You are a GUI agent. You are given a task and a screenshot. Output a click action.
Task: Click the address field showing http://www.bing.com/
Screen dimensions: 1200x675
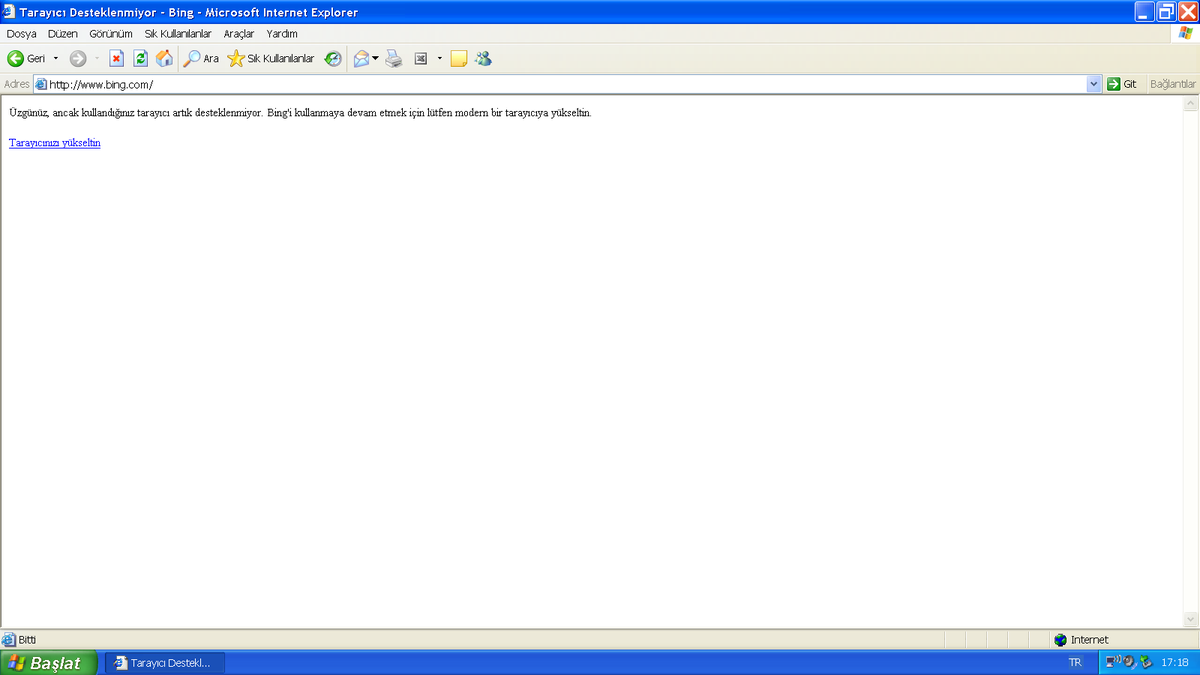567,84
